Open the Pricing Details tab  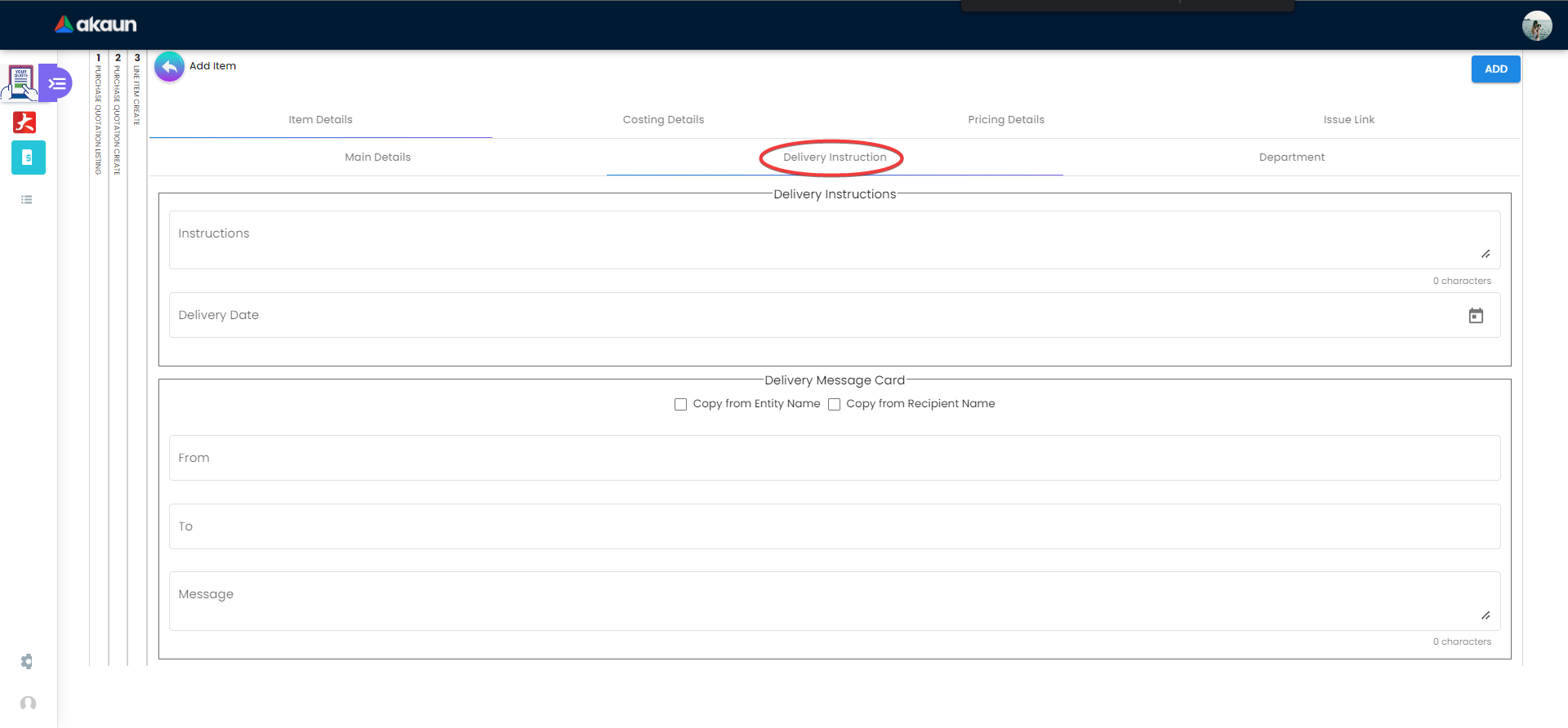pos(1006,120)
